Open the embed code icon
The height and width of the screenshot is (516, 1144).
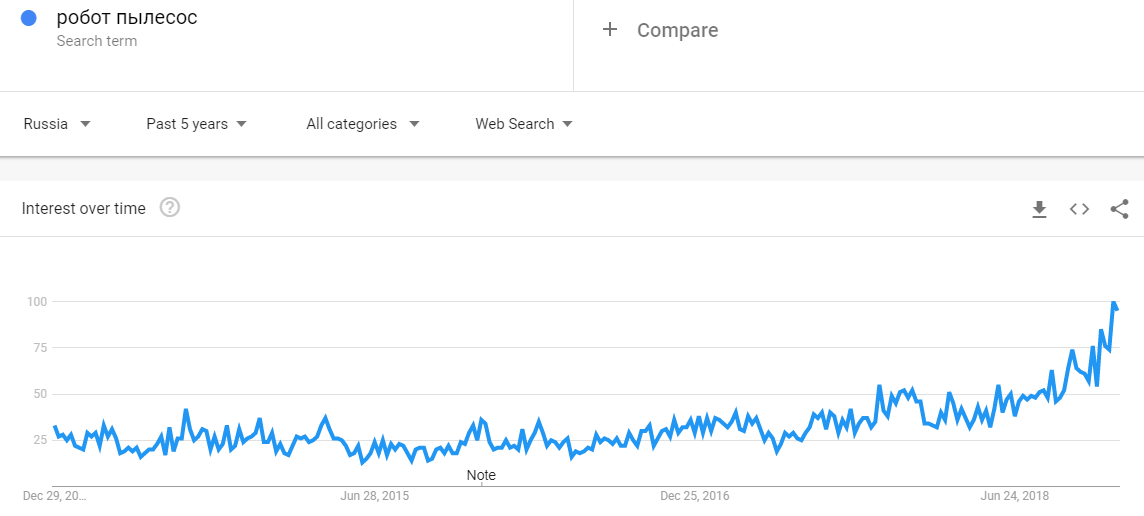click(x=1079, y=209)
